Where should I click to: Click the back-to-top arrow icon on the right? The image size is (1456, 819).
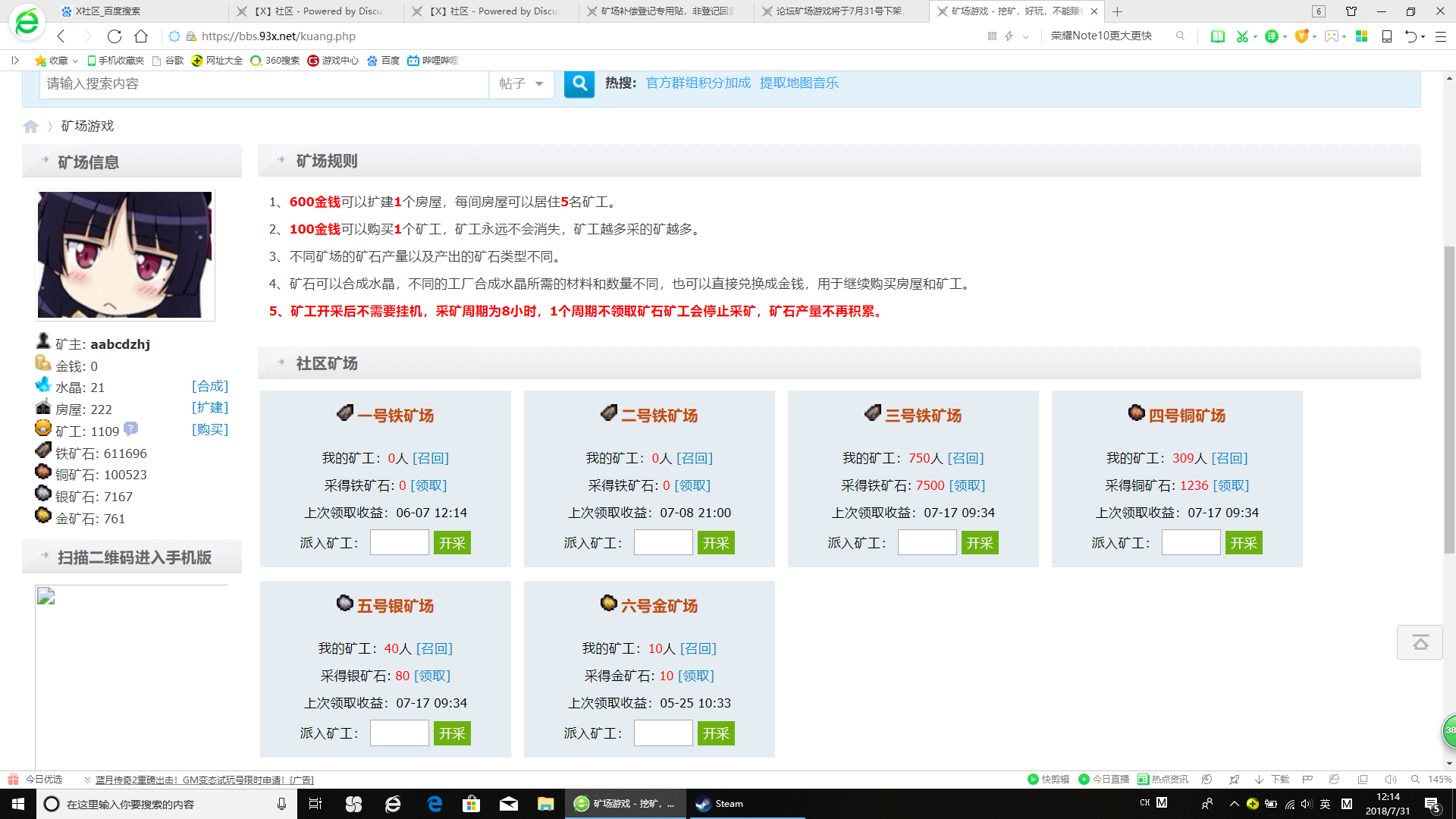point(1420,642)
